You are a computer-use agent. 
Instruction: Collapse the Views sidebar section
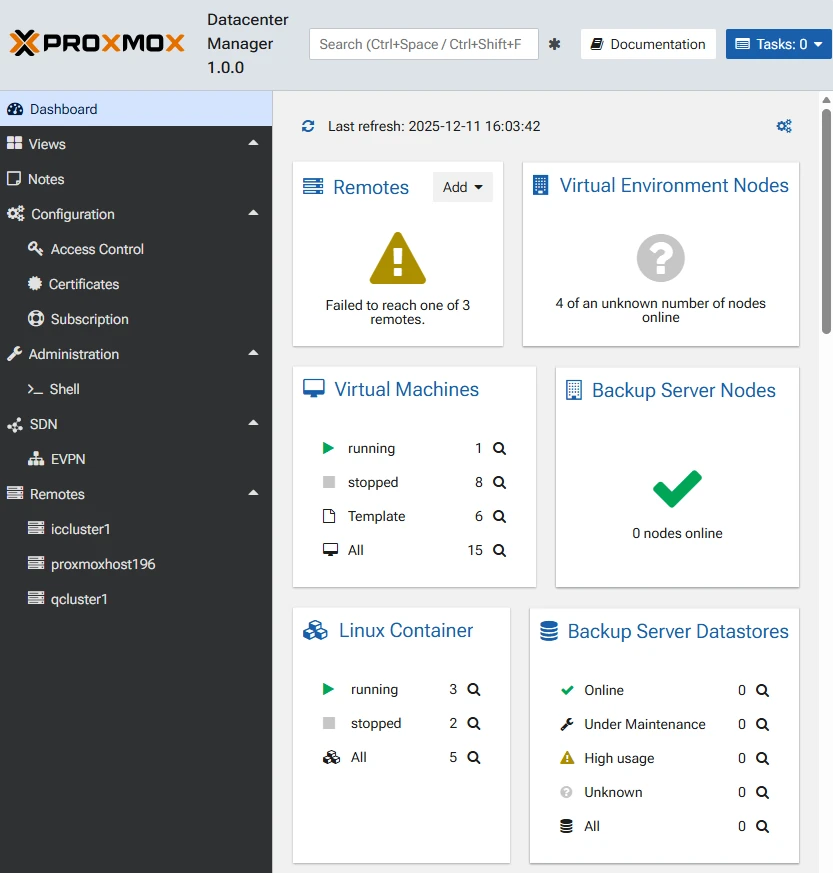[253, 144]
